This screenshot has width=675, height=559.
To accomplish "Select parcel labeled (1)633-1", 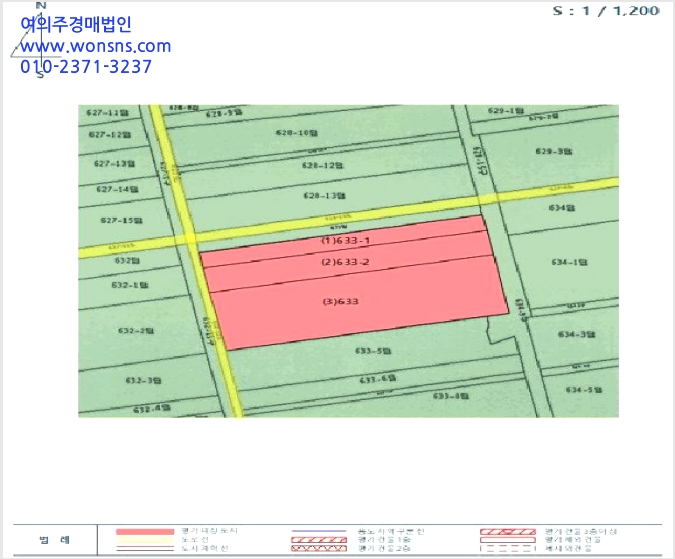I will tap(346, 241).
